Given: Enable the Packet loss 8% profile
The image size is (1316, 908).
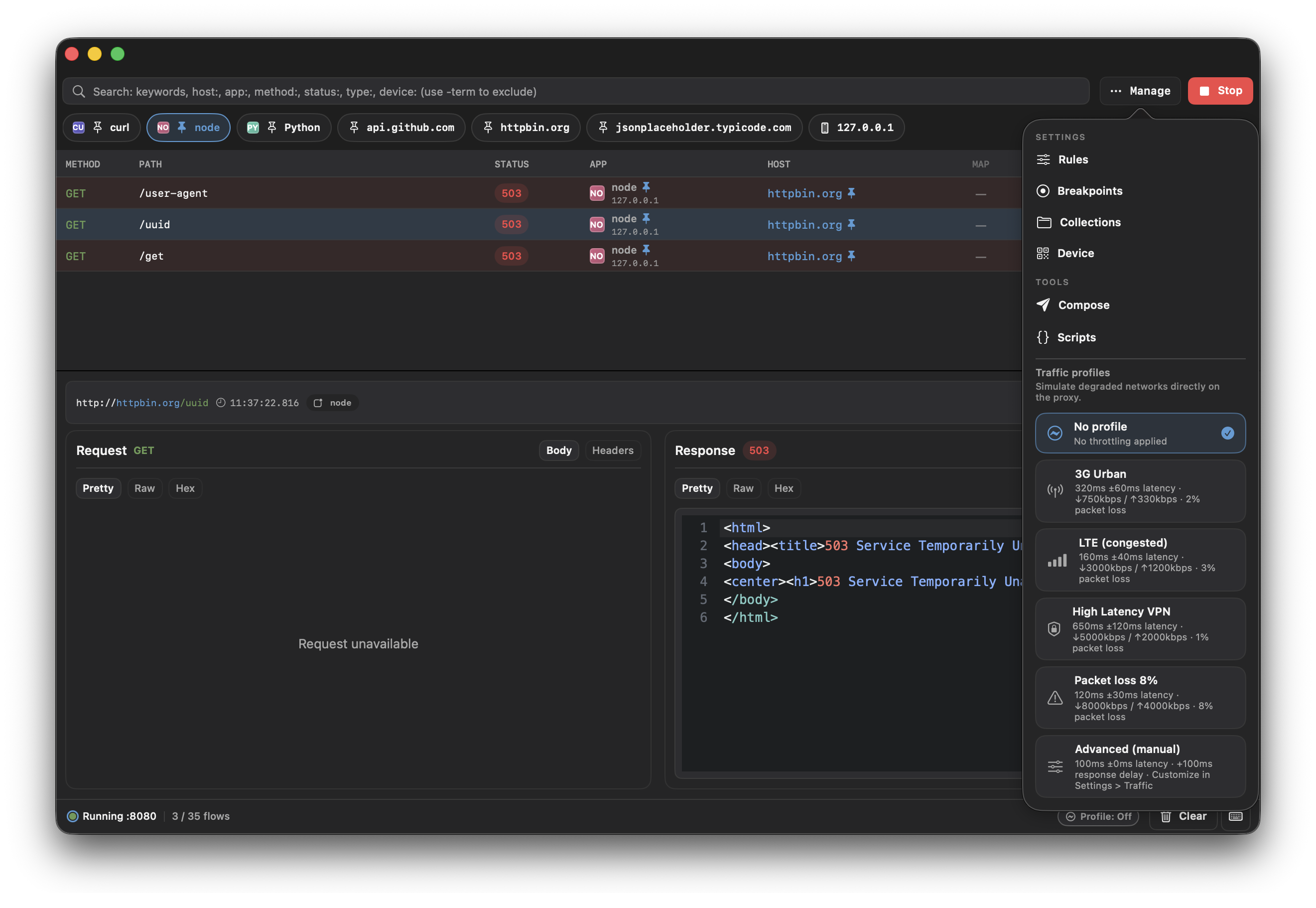Looking at the screenshot, I should tap(1140, 698).
